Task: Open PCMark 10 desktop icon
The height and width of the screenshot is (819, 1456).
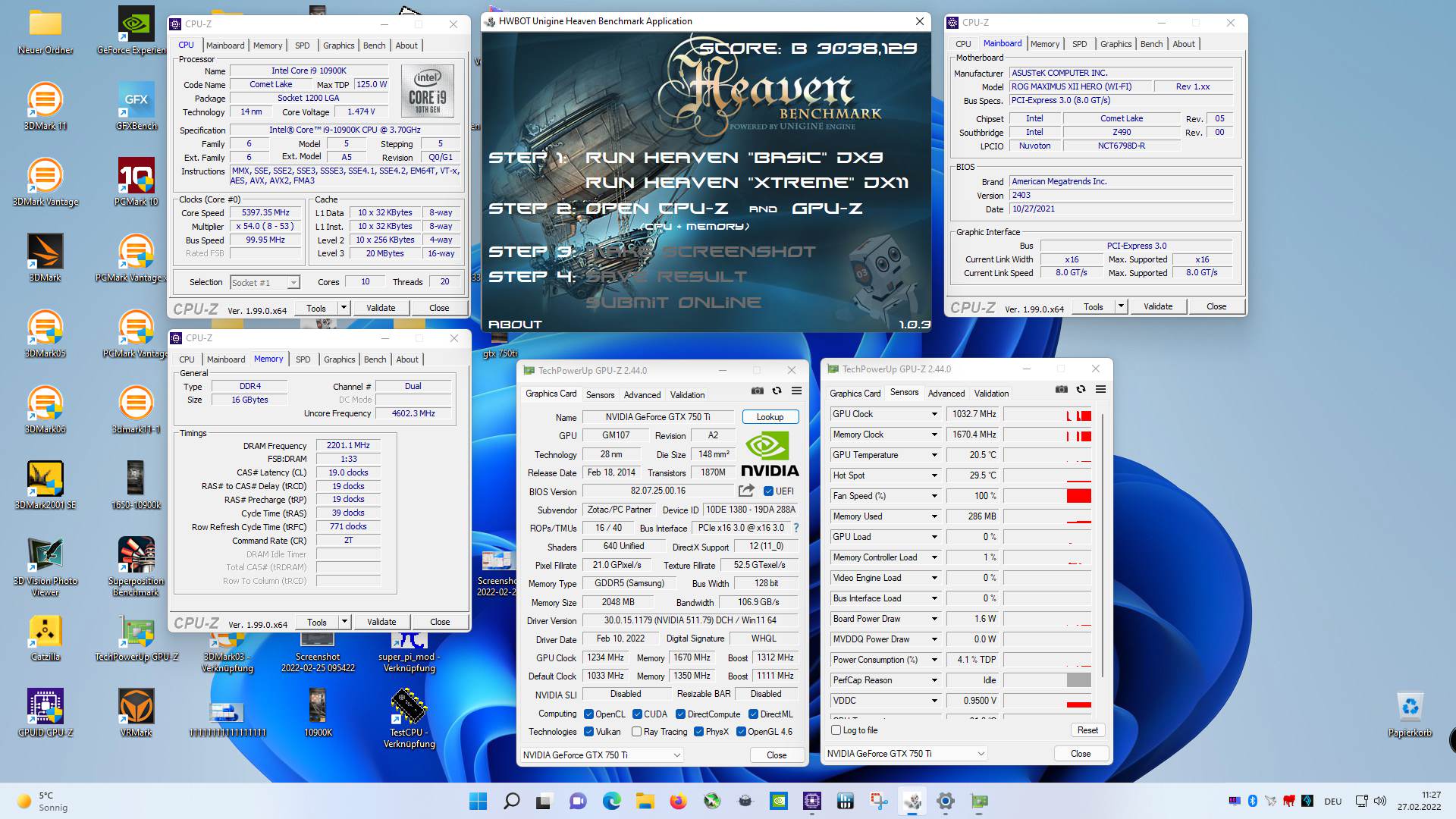Action: tap(136, 182)
